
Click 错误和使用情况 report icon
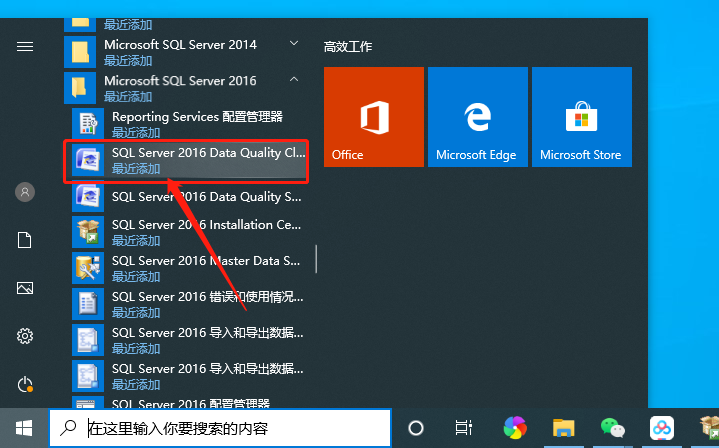pyautogui.click(x=88, y=304)
